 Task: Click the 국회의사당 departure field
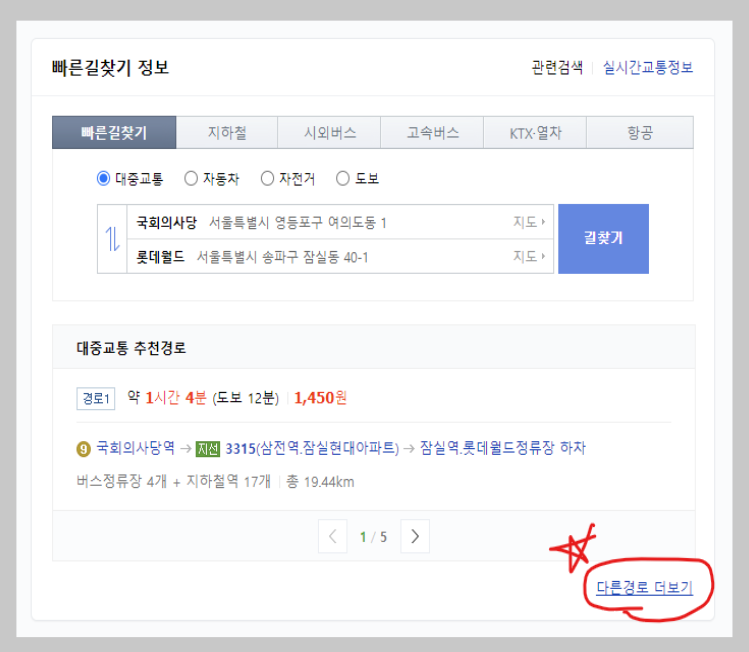tap(340, 222)
